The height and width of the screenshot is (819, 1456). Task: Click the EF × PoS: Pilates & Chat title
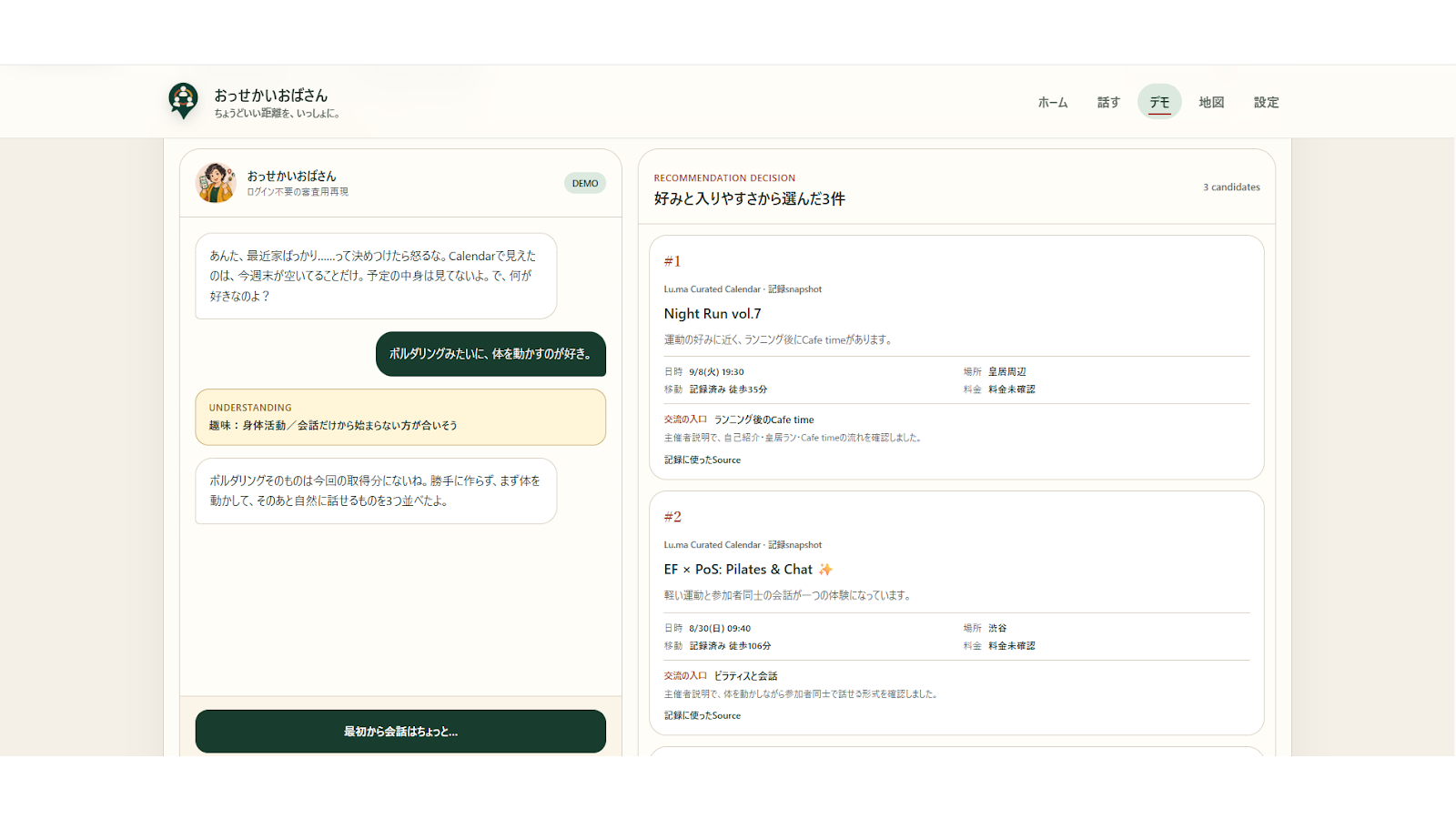(738, 570)
